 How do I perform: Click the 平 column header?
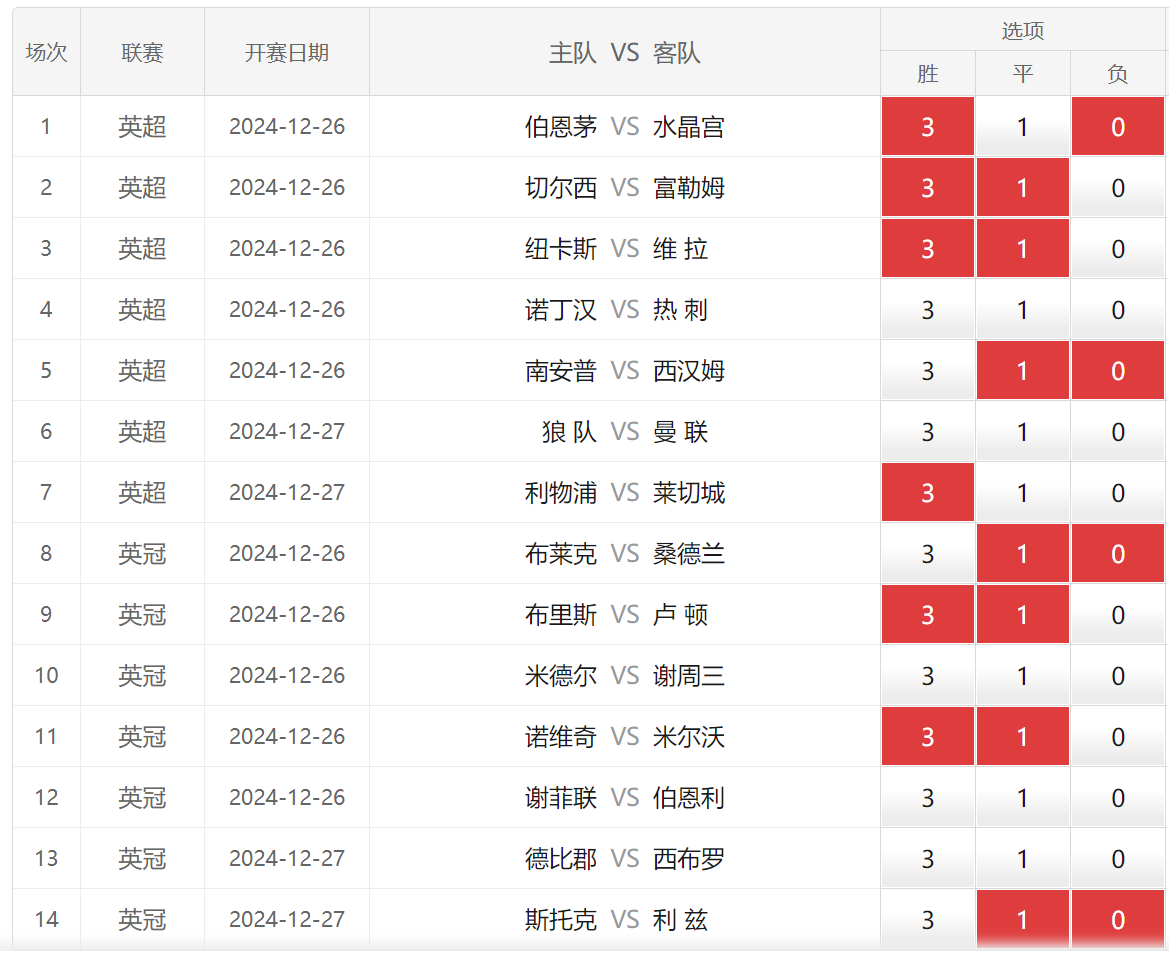click(1023, 73)
